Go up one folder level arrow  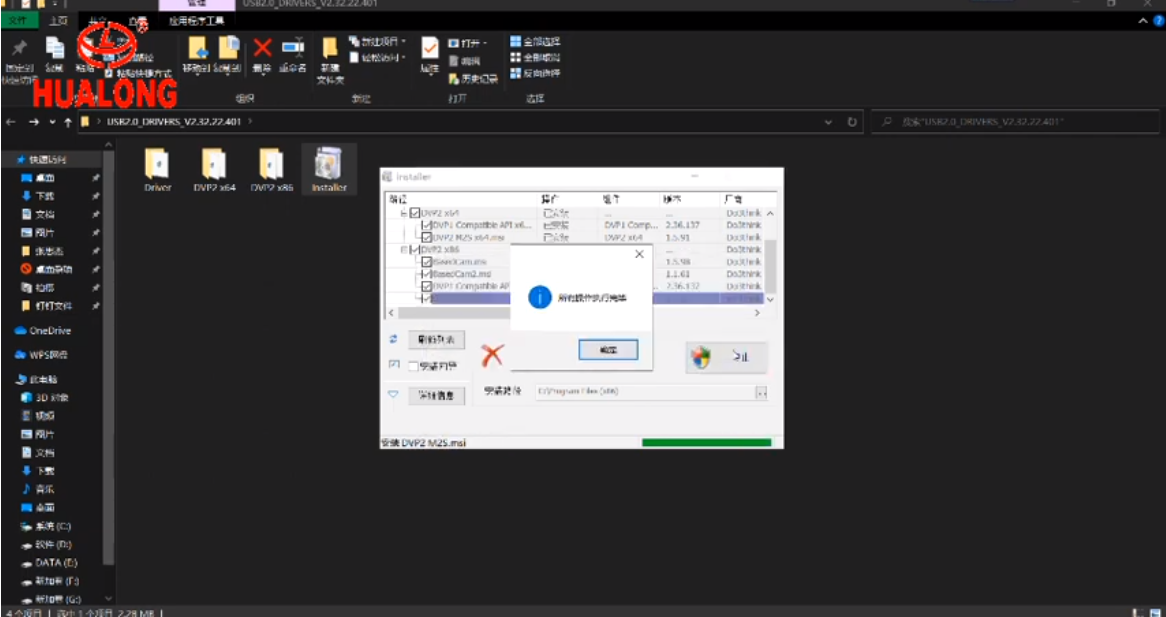coord(68,121)
